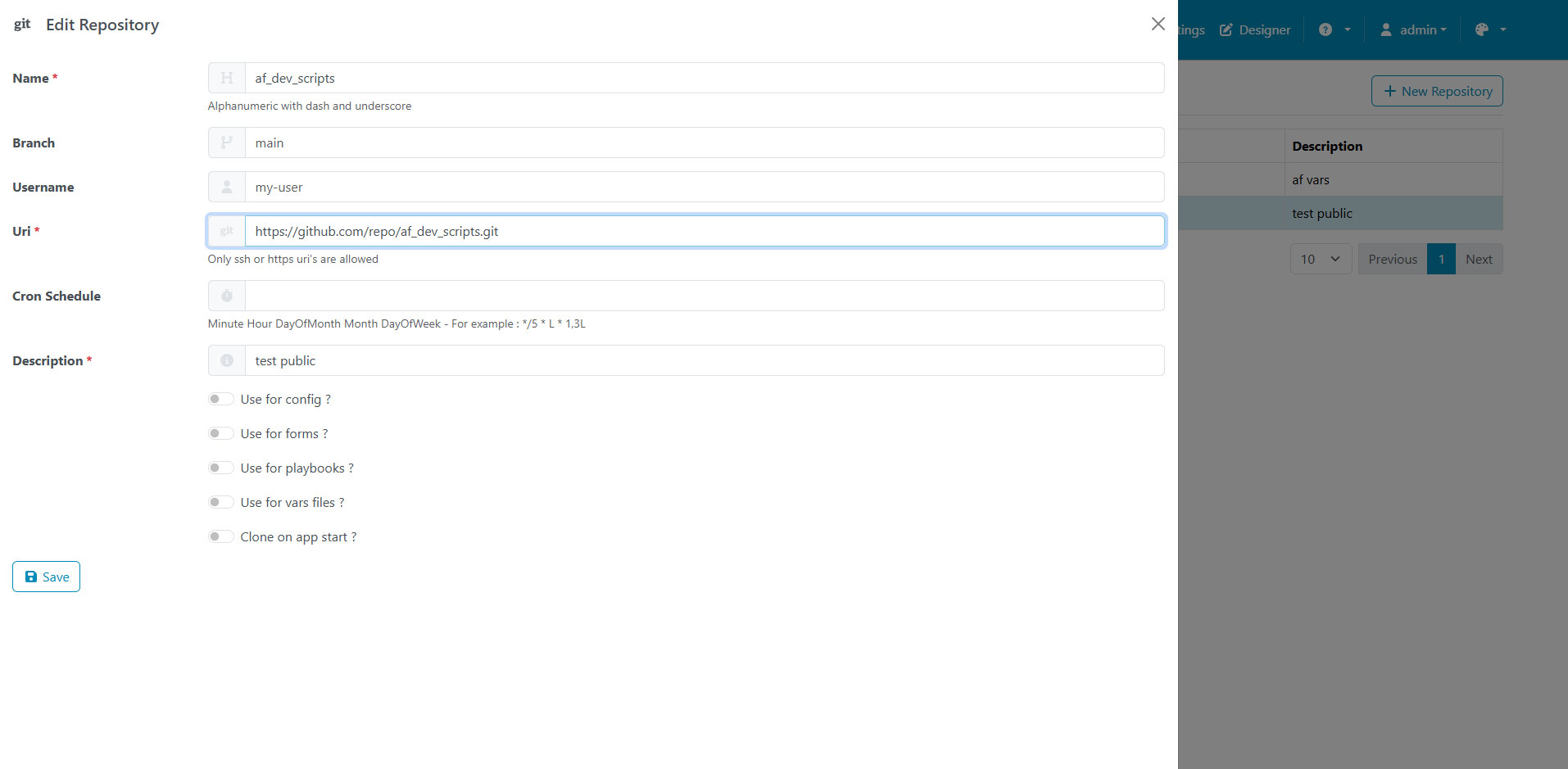Open the admin user dropdown
Viewport: 1568px width, 769px height.
tap(1413, 29)
